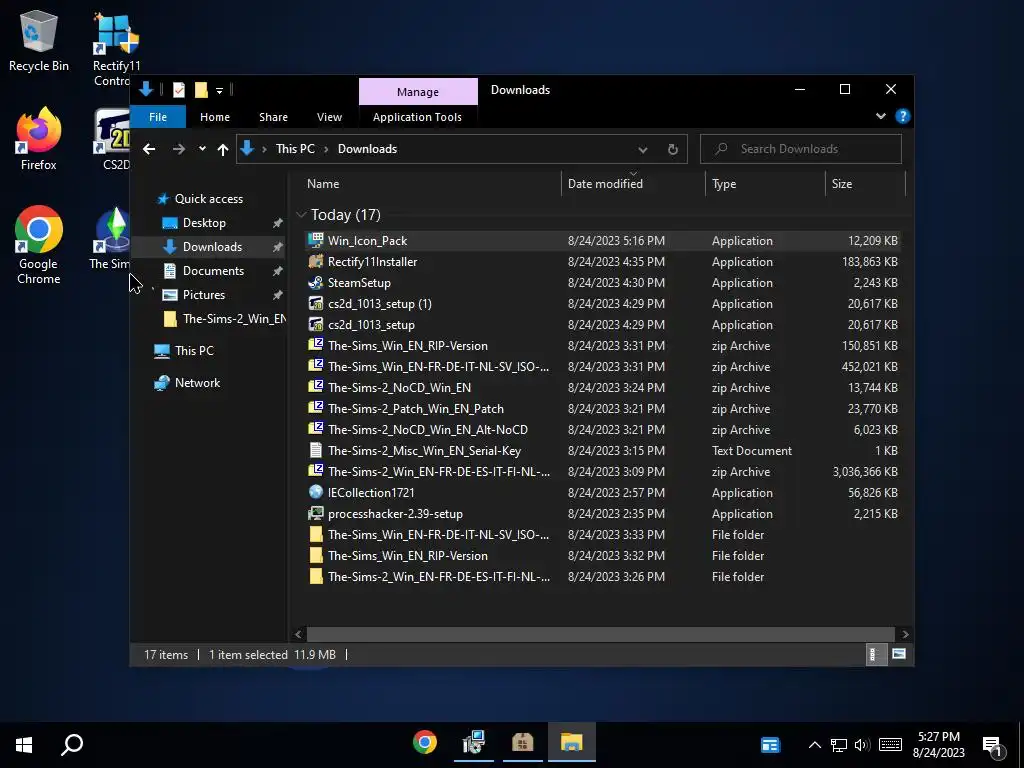The width and height of the screenshot is (1024, 768).
Task: Select IECollection1721 application icon
Action: (x=315, y=492)
